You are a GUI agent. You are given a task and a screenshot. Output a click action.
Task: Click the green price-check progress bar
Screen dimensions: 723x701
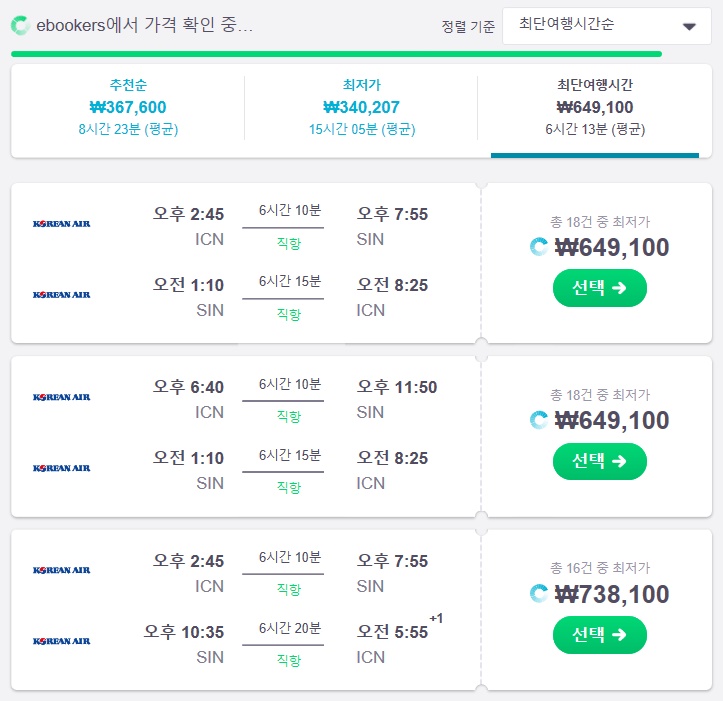pyautogui.click(x=337, y=54)
